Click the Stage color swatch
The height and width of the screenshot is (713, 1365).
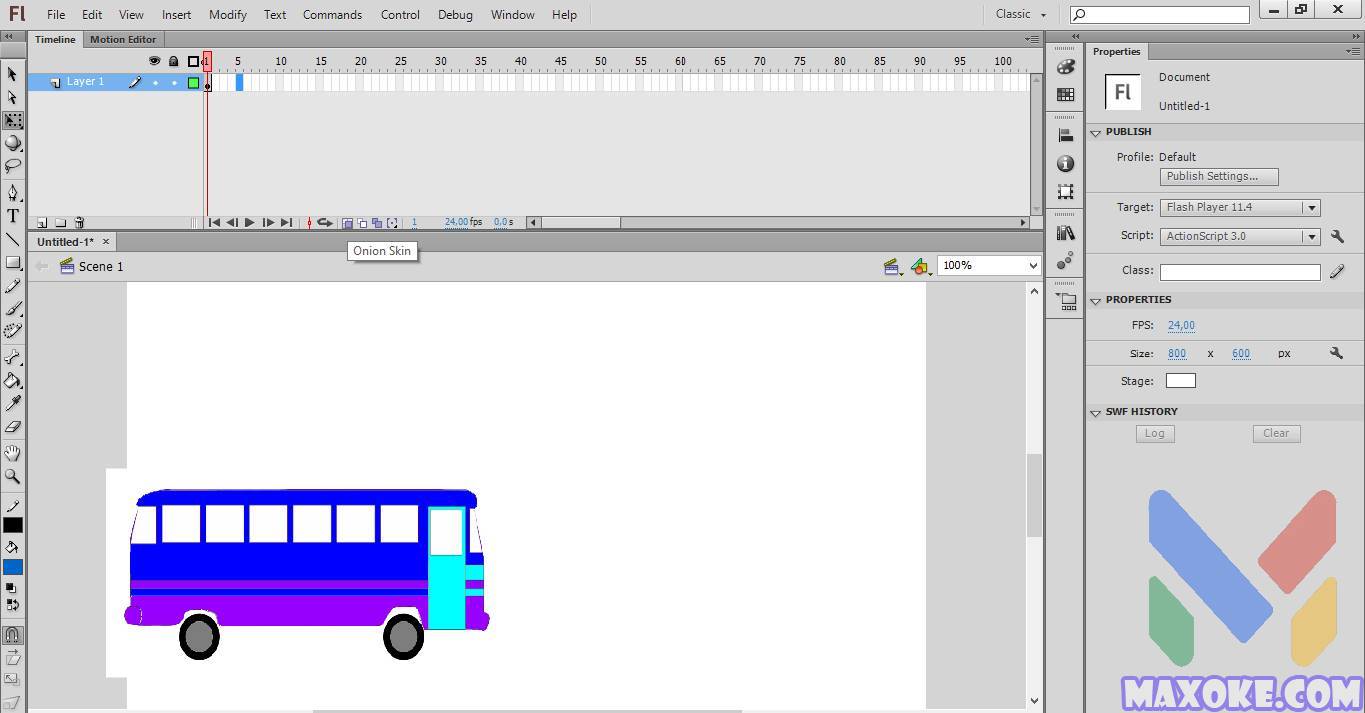click(x=1180, y=380)
